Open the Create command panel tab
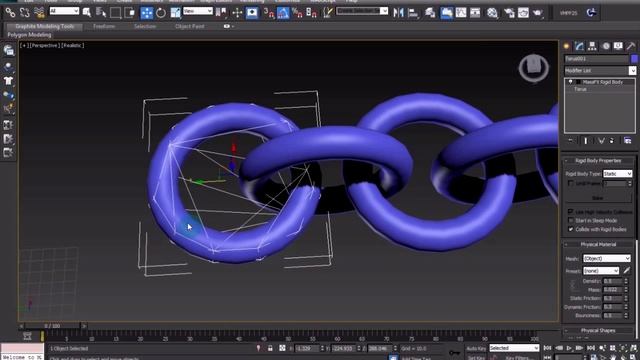 (567, 46)
